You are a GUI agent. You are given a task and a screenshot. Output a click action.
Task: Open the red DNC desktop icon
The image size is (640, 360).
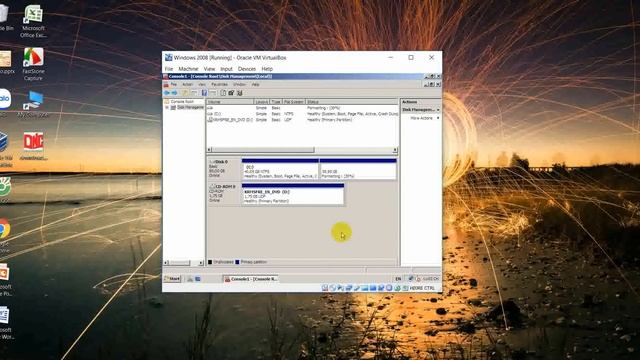33,146
